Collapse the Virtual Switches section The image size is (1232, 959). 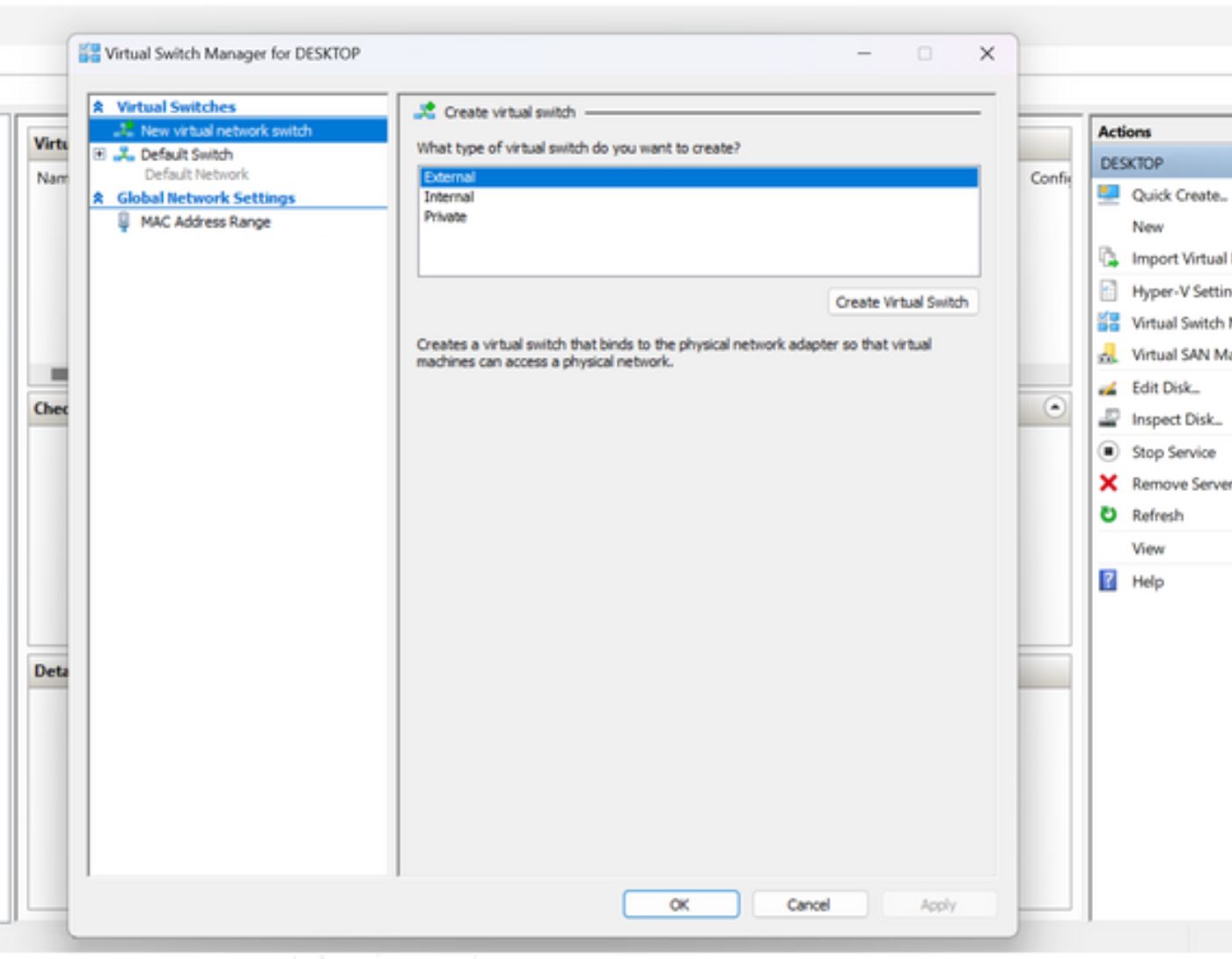pos(99,106)
